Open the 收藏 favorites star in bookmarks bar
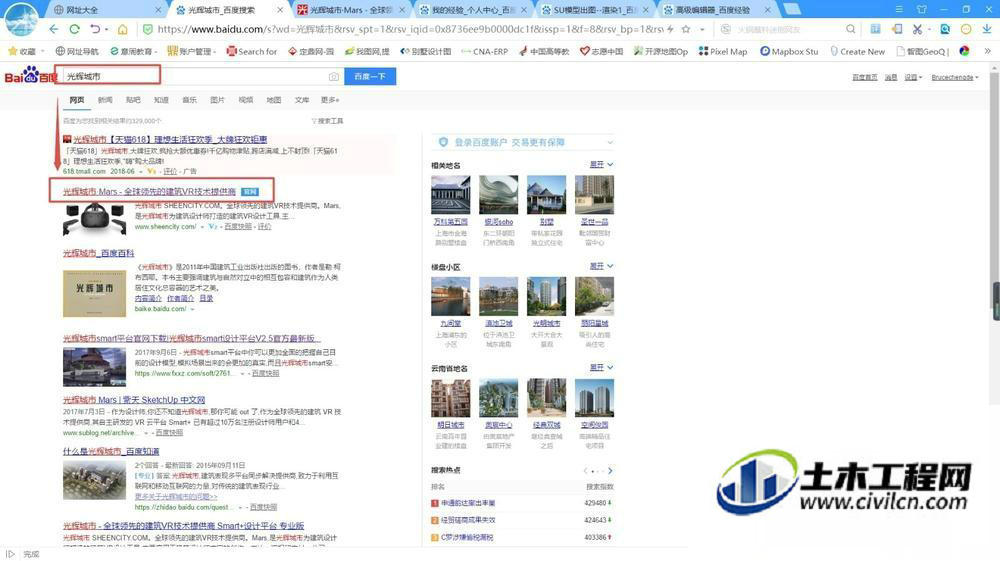This screenshot has width=1000, height=561. [x=22, y=52]
